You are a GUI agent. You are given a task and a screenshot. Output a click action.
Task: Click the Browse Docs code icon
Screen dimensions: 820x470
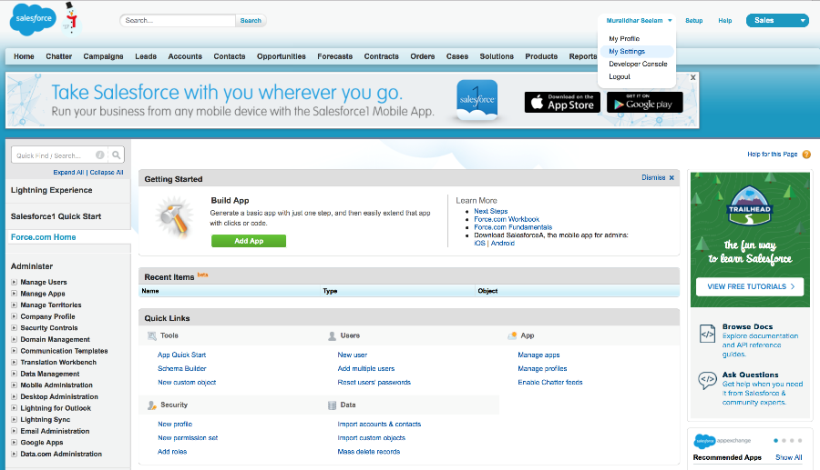coord(707,334)
